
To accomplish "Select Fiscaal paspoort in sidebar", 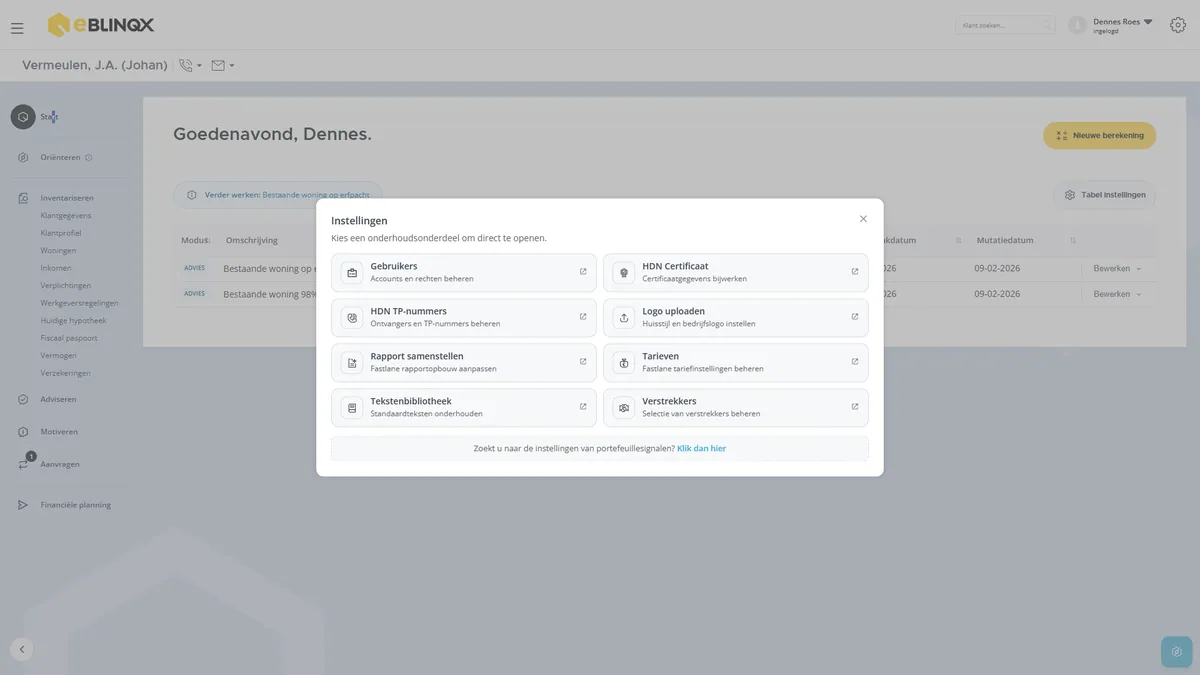I will coord(69,338).
